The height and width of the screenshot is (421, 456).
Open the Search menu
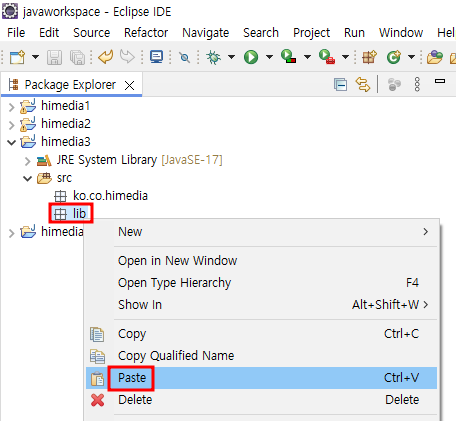coord(261,33)
